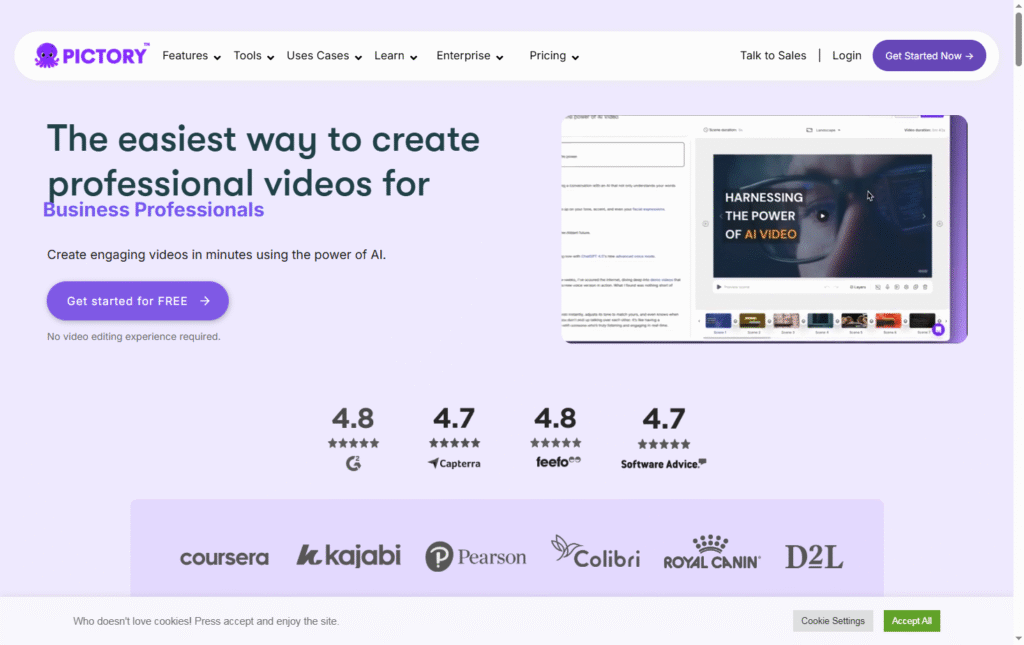The width and height of the screenshot is (1024, 645).
Task: Click next-scene arrow in video preview
Action: pyautogui.click(x=923, y=216)
